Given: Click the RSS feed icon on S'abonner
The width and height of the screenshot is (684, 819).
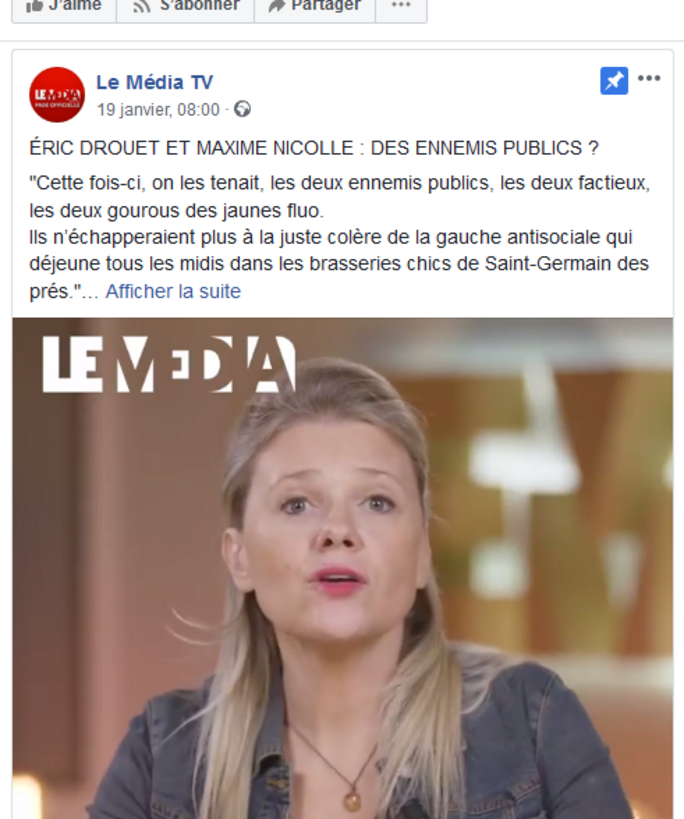Looking at the screenshot, I should (141, 6).
